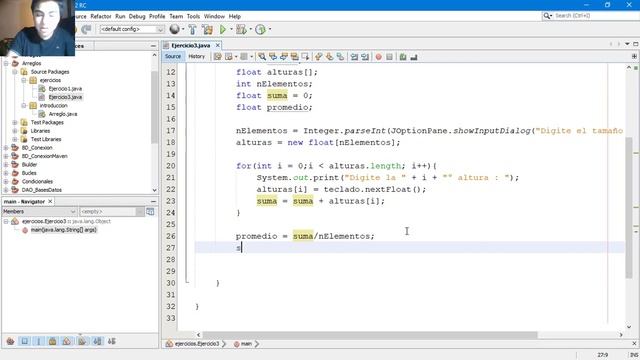640x360 pixels.
Task: Click the Last Edit icon in editor toolbar
Action: point(218,57)
